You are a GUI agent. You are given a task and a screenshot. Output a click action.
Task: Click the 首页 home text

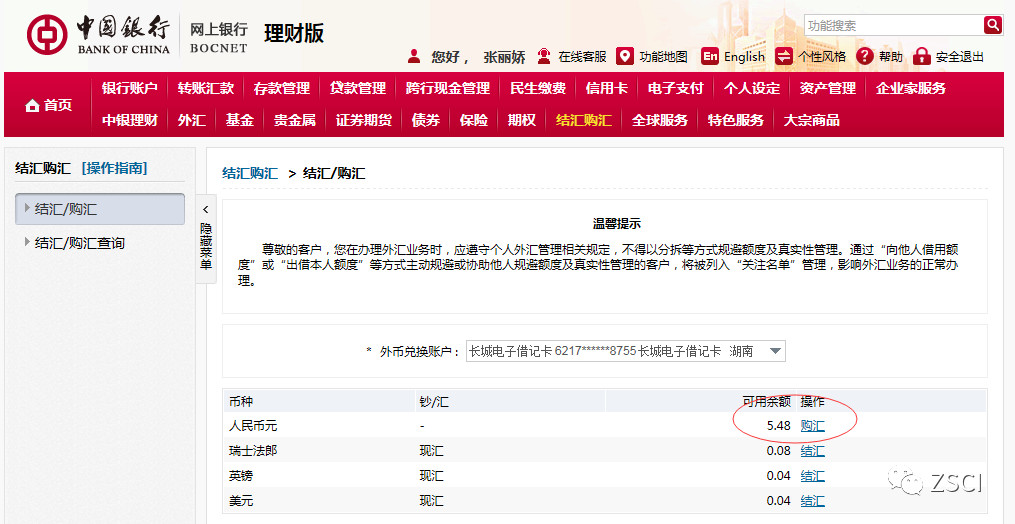pyautogui.click(x=58, y=106)
